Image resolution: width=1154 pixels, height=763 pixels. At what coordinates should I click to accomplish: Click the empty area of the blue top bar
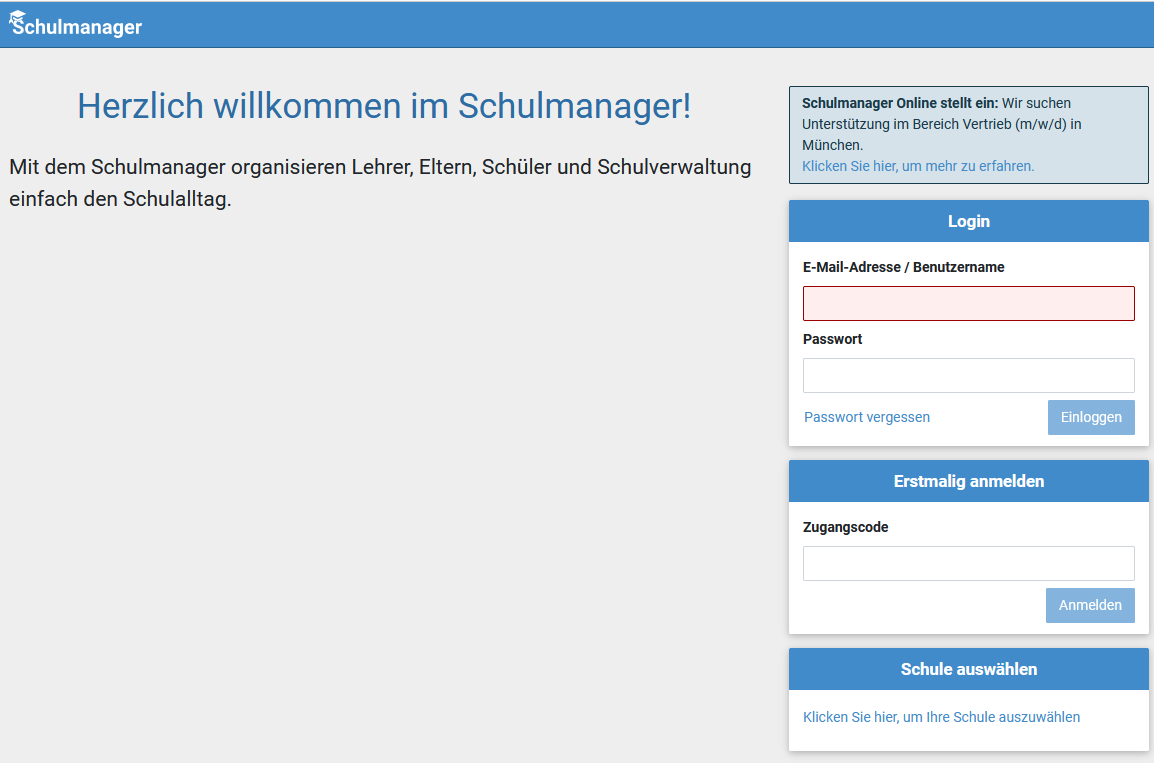[600, 24]
